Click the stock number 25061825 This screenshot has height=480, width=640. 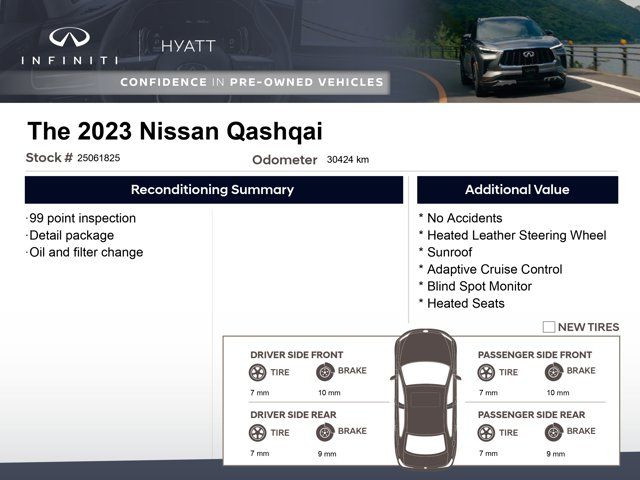[98, 158]
